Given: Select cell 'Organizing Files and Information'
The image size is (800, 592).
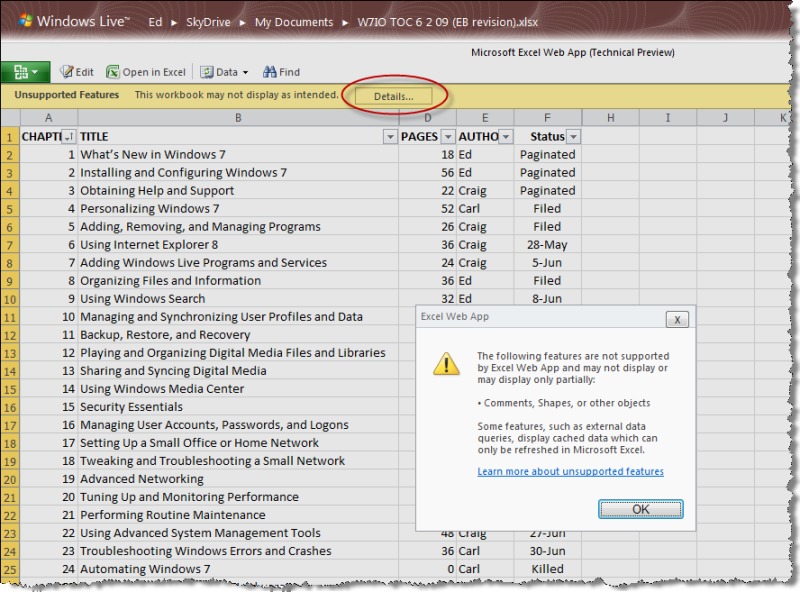Looking at the screenshot, I should (238, 281).
